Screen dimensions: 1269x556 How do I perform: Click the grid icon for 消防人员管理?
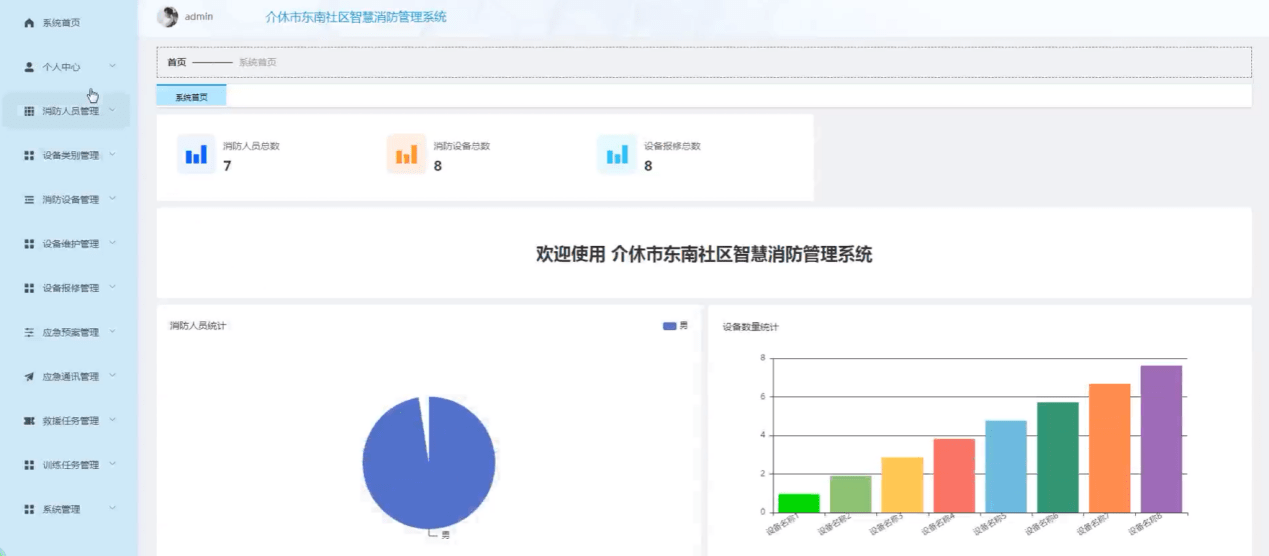click(29, 111)
